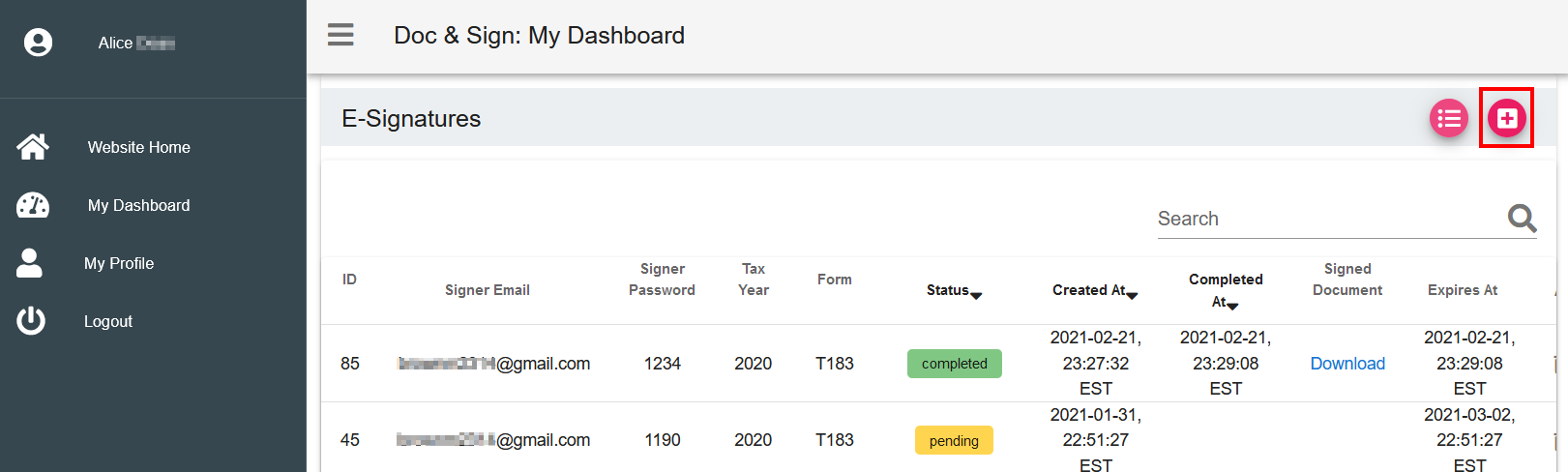Click the user avatar icon
The height and width of the screenshot is (472, 1568).
click(x=38, y=43)
